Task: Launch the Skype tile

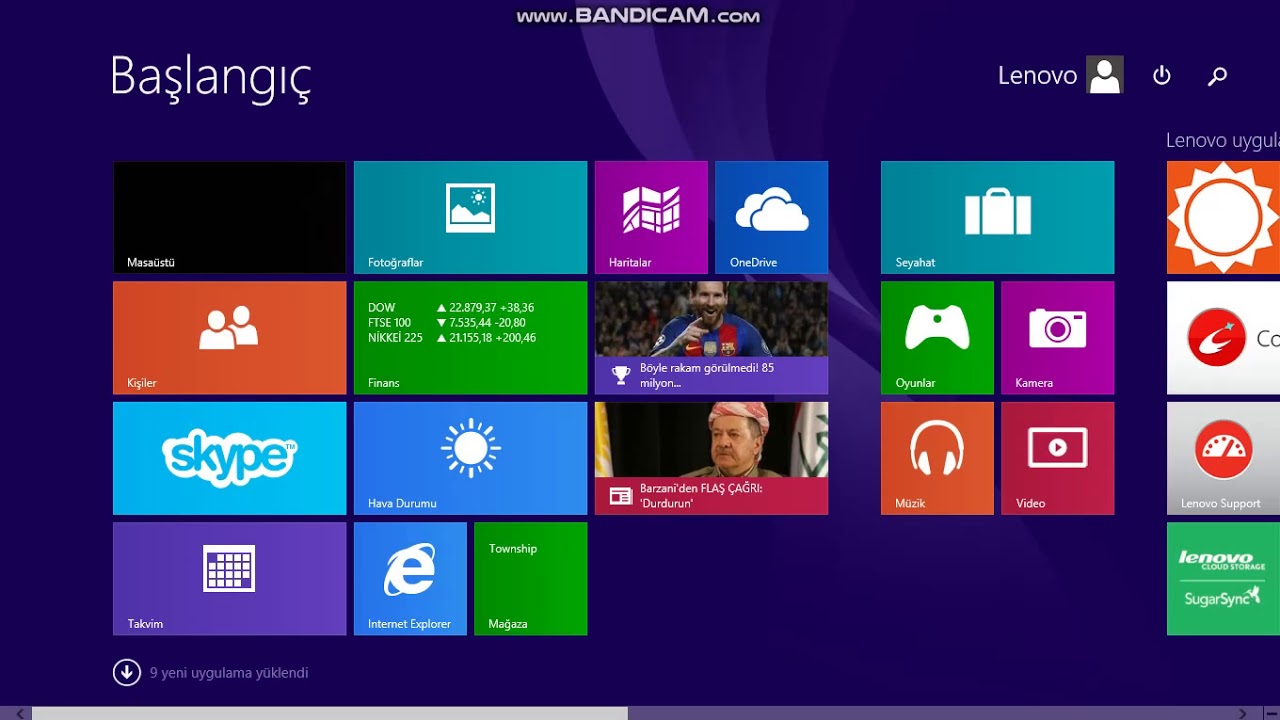Action: click(x=229, y=458)
